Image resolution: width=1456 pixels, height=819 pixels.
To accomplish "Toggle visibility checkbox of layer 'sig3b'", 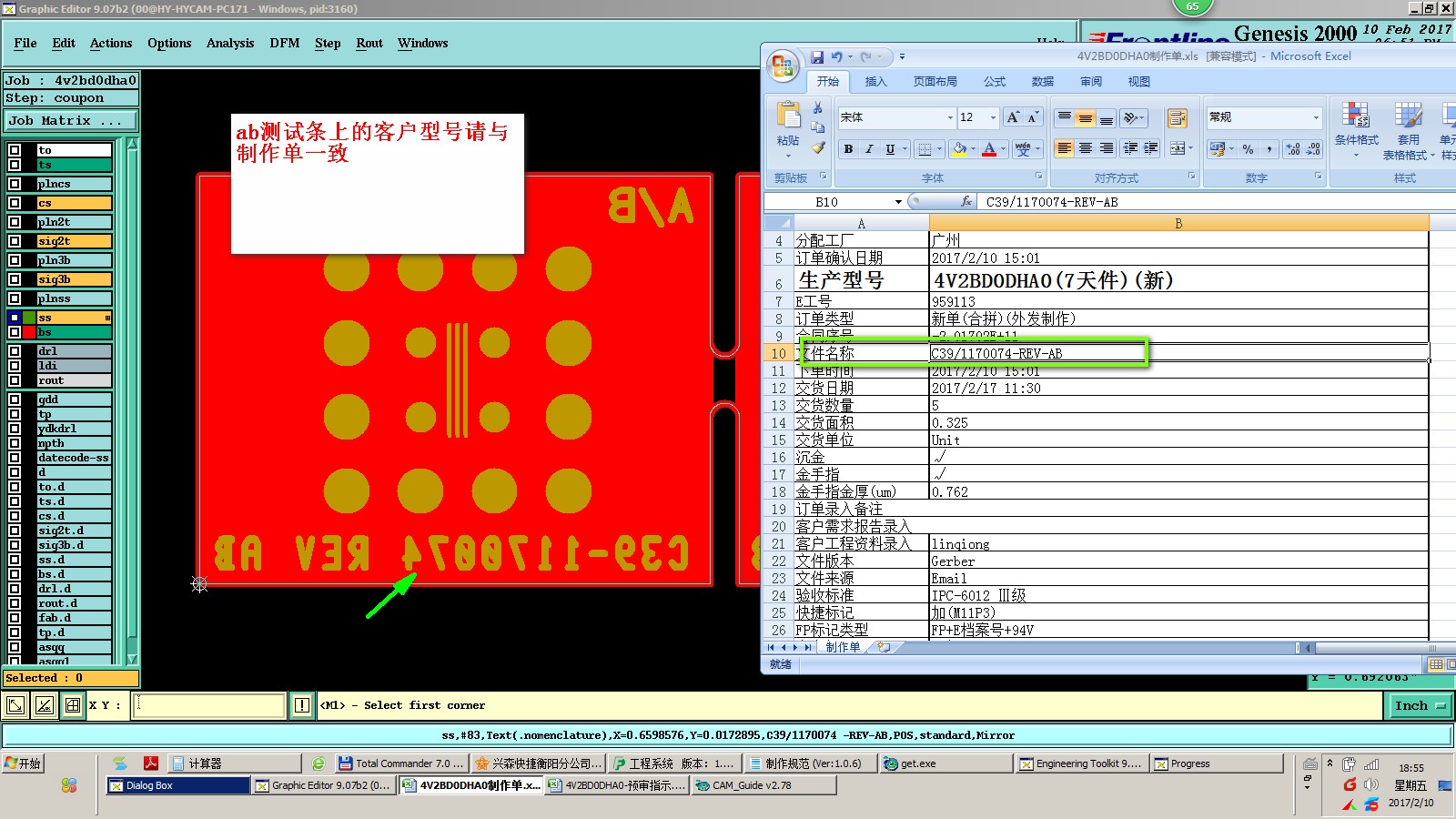I will coord(15,279).
